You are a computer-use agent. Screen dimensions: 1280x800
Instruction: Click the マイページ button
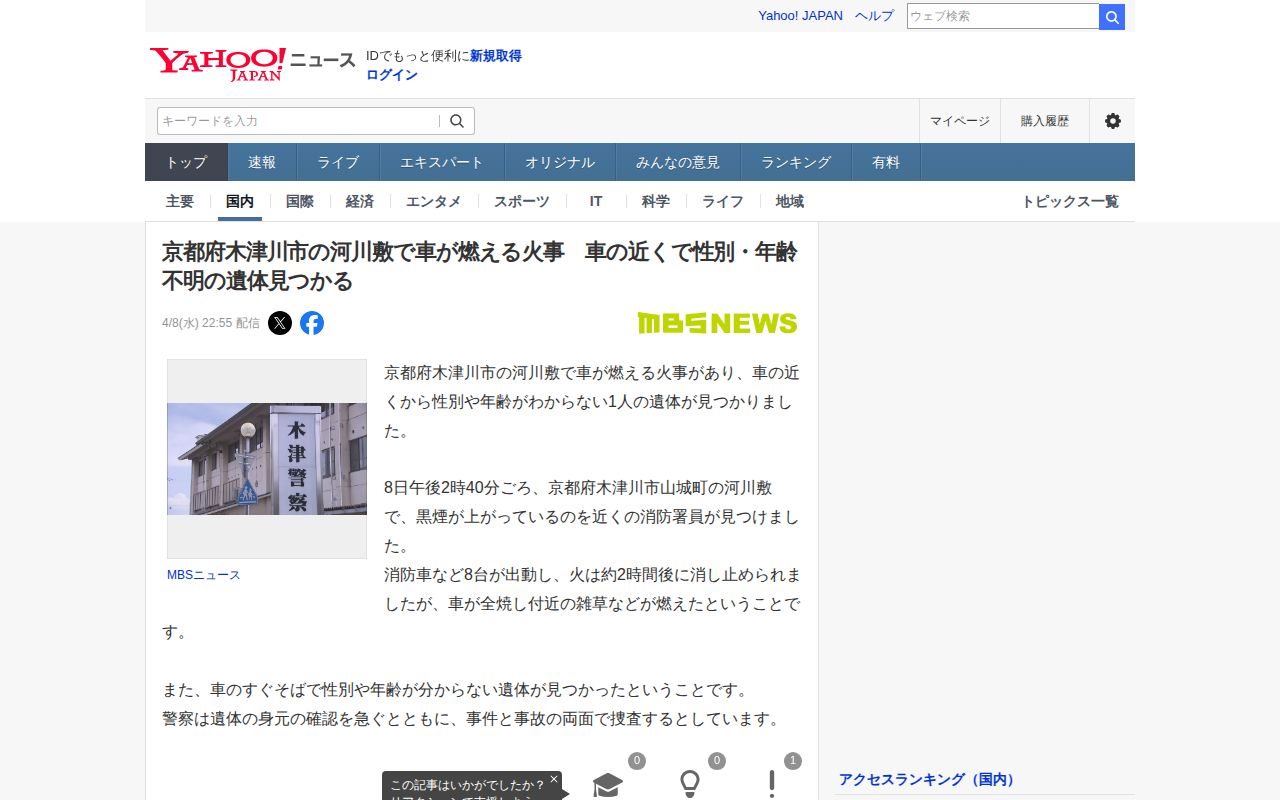(x=959, y=121)
